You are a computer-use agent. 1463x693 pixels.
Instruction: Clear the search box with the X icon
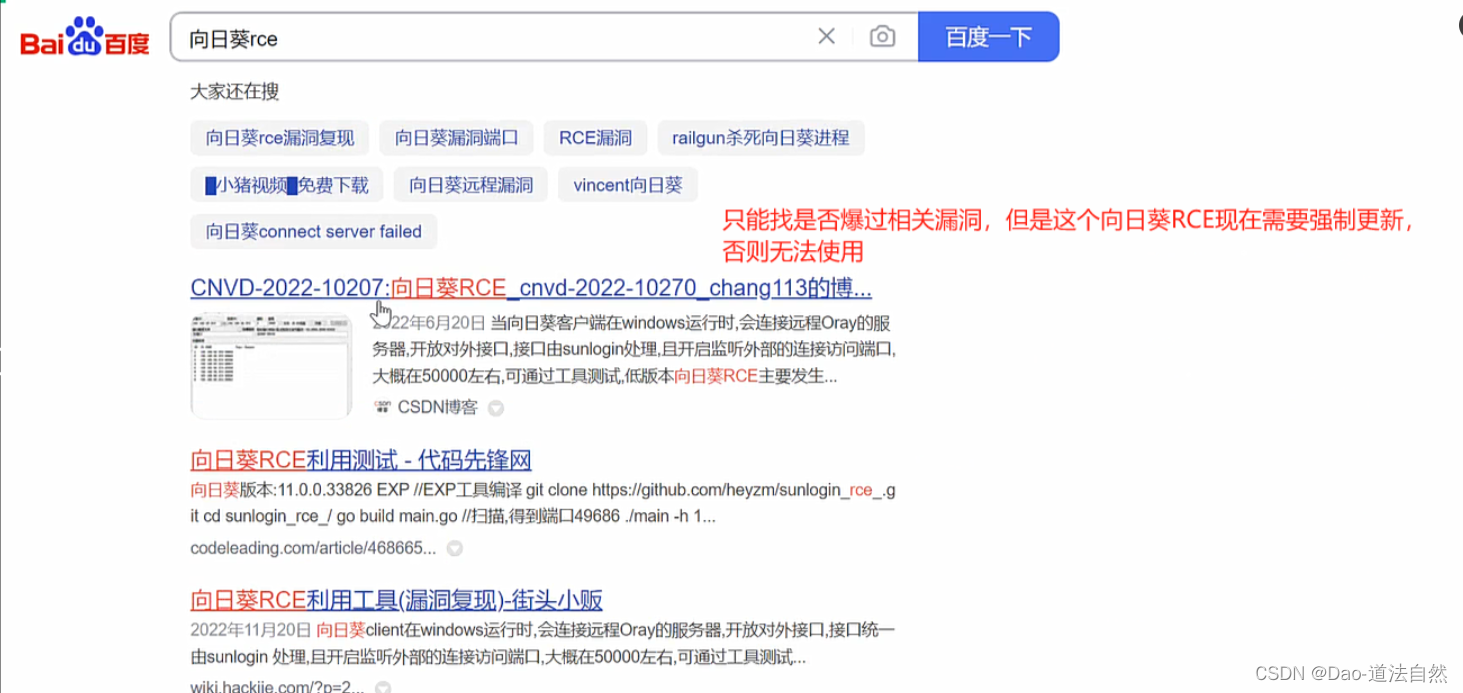point(826,37)
